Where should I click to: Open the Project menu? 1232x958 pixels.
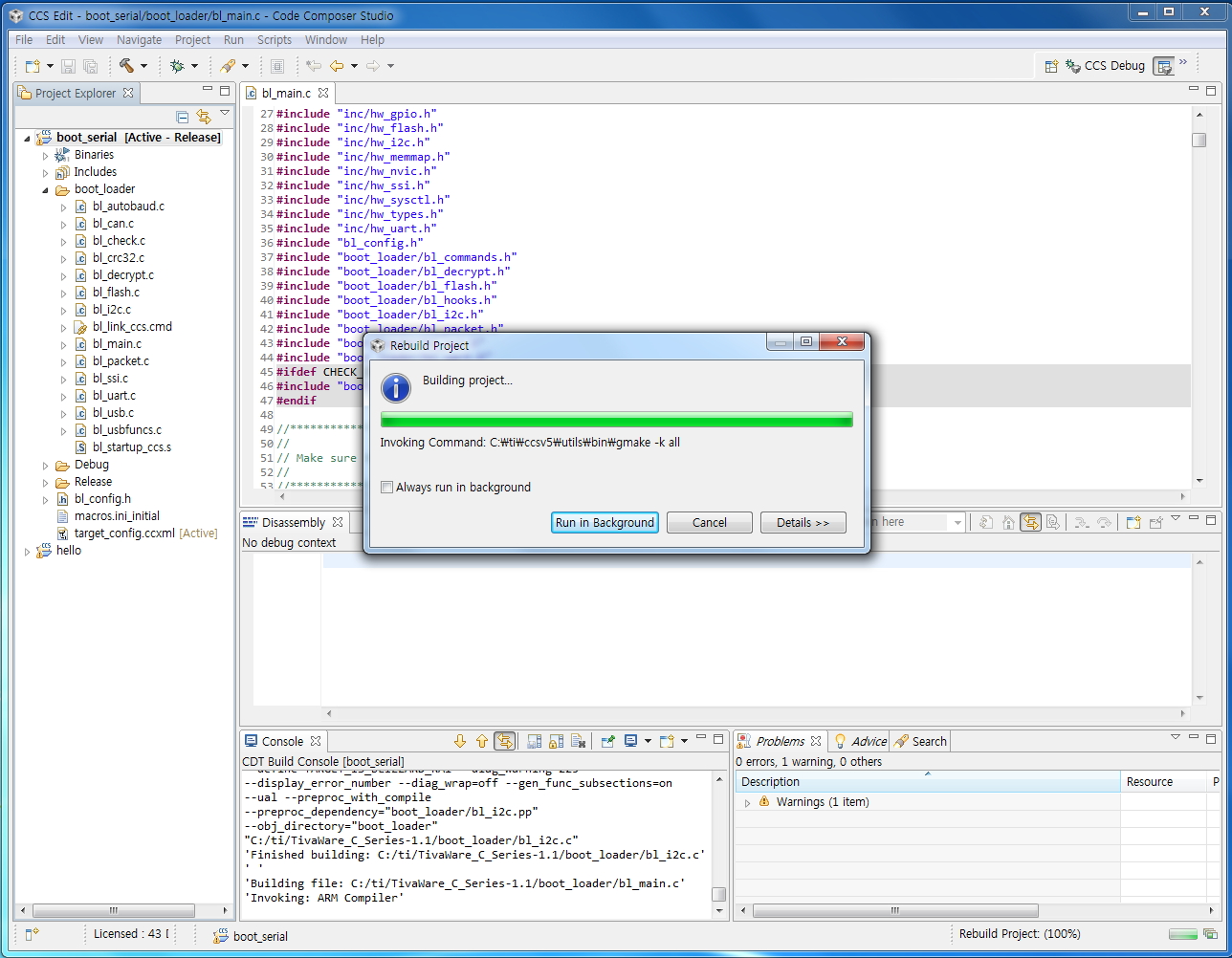[192, 39]
